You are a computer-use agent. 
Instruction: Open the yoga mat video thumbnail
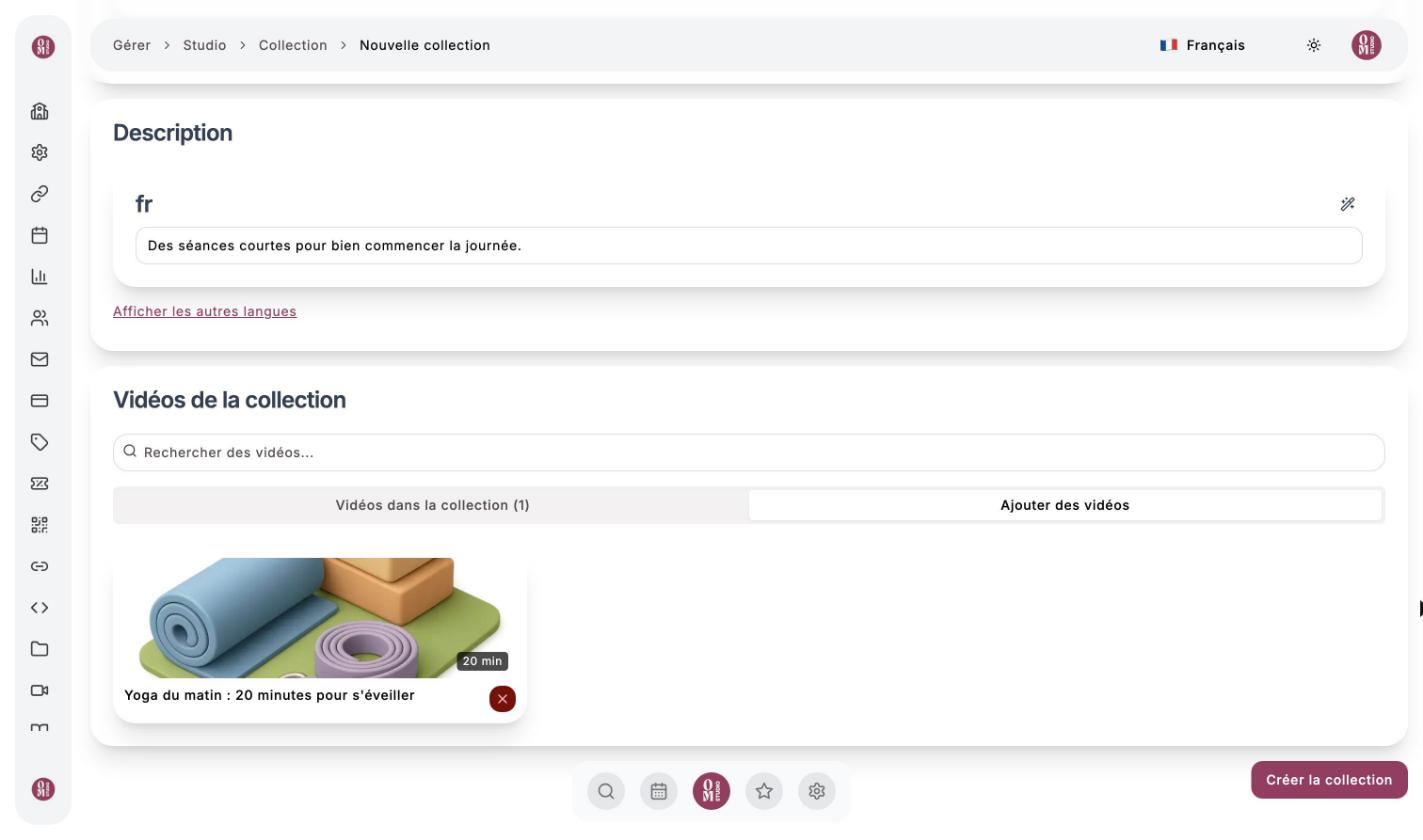pos(320,618)
